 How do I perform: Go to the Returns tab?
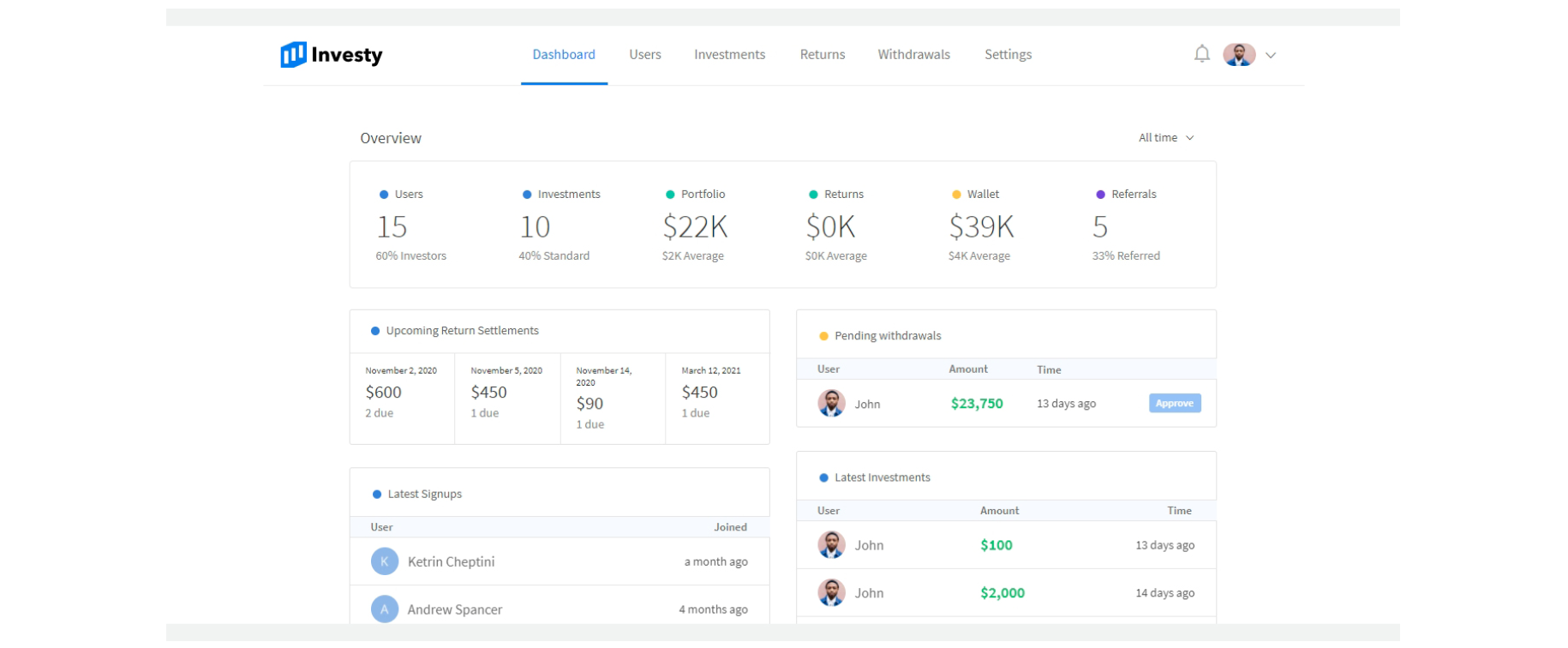click(x=822, y=55)
